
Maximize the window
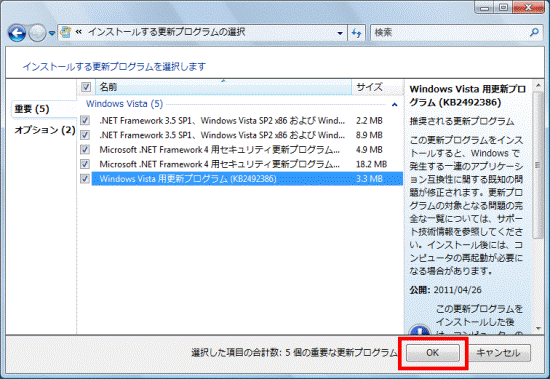pyautogui.click(x=504, y=7)
